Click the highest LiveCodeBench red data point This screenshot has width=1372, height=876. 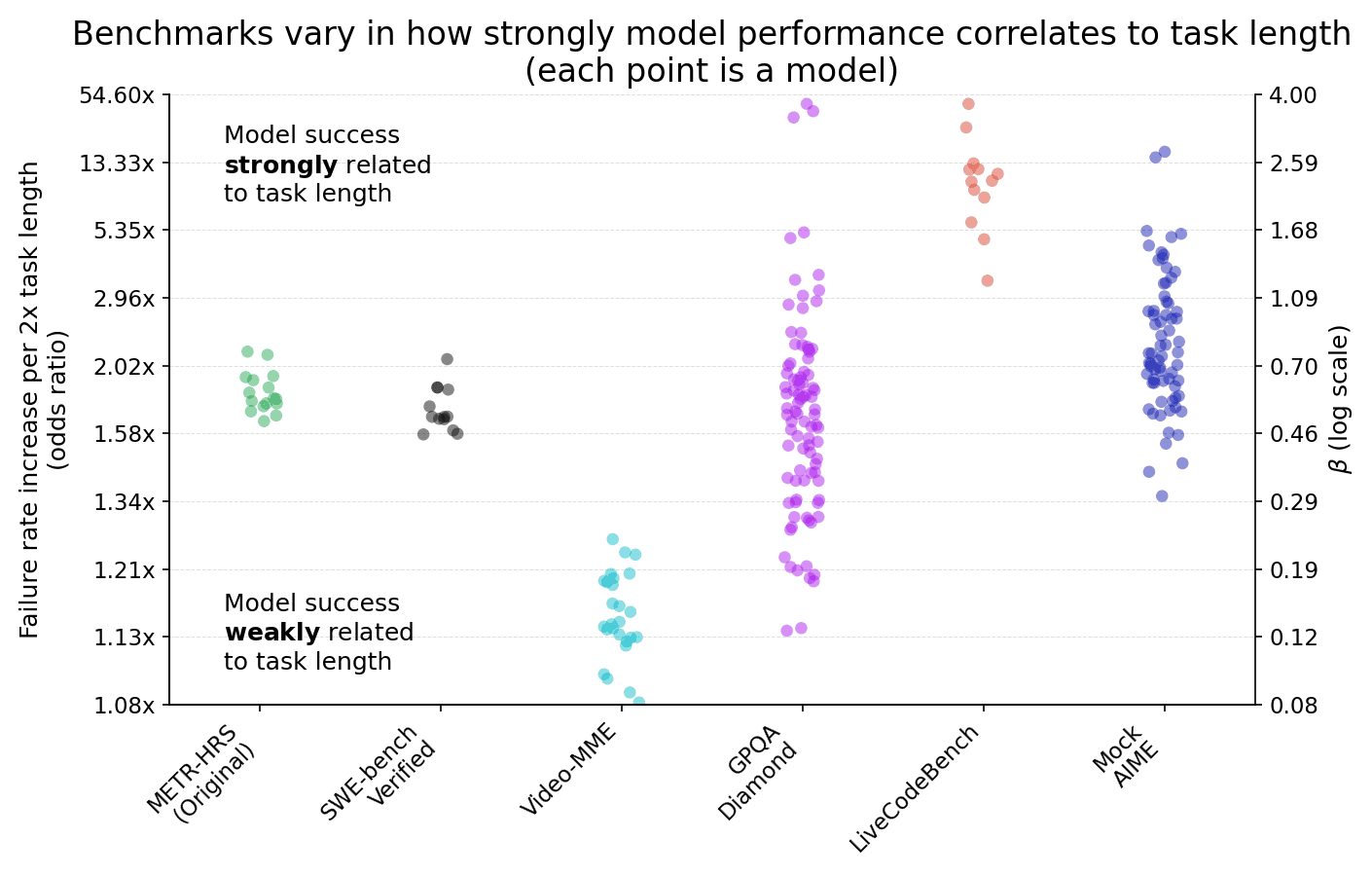(x=968, y=104)
